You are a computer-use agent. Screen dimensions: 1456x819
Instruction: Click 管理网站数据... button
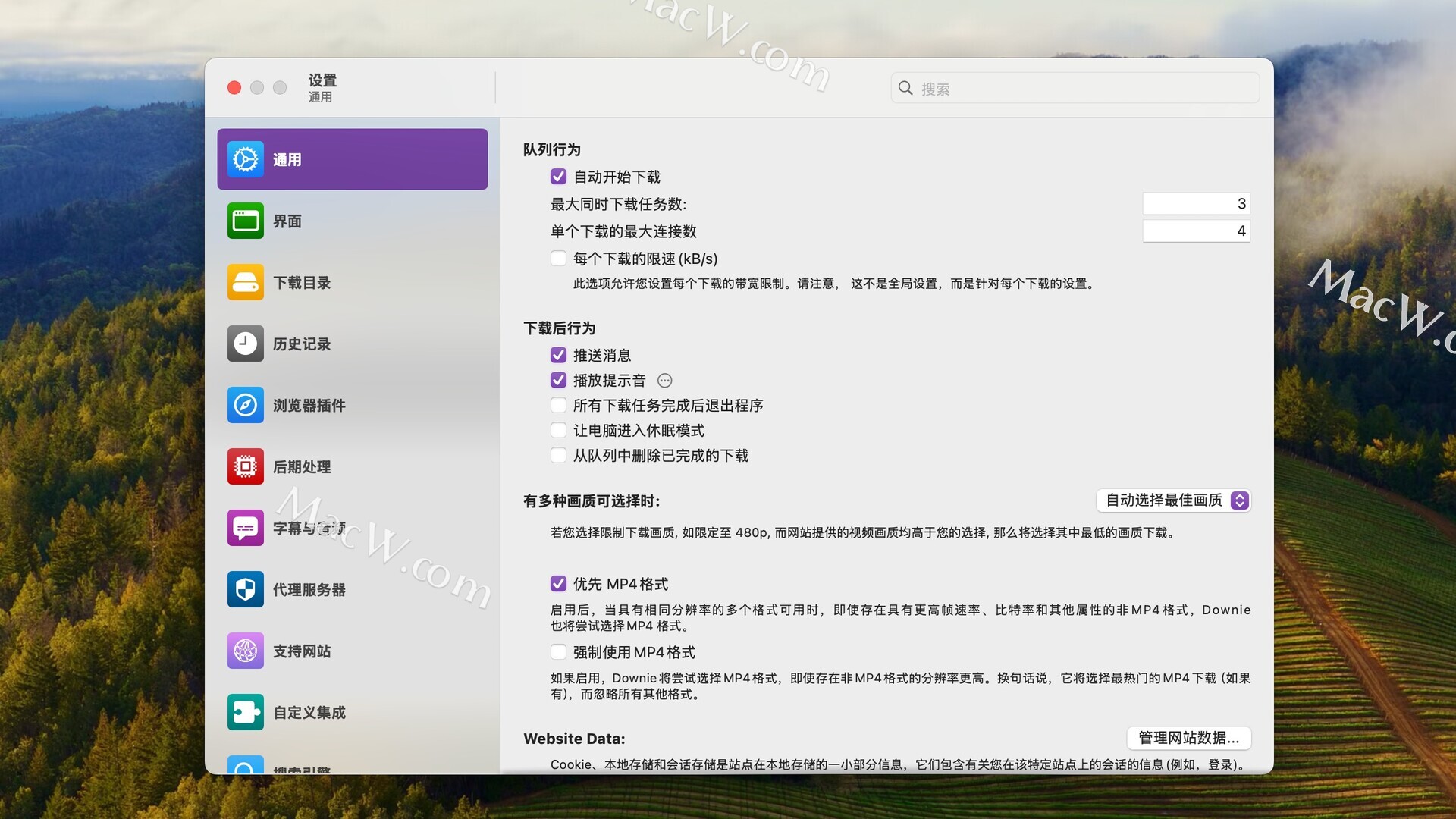1188,738
